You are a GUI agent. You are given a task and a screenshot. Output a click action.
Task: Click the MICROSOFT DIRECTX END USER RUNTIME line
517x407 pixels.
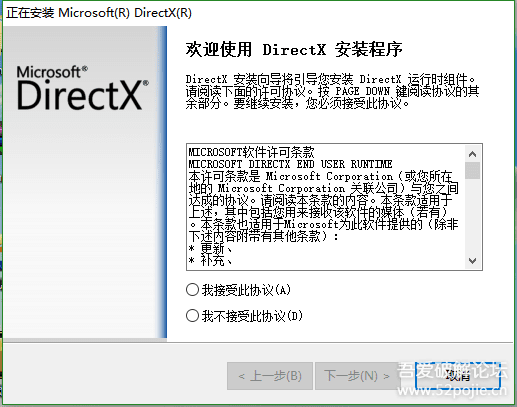(290, 164)
